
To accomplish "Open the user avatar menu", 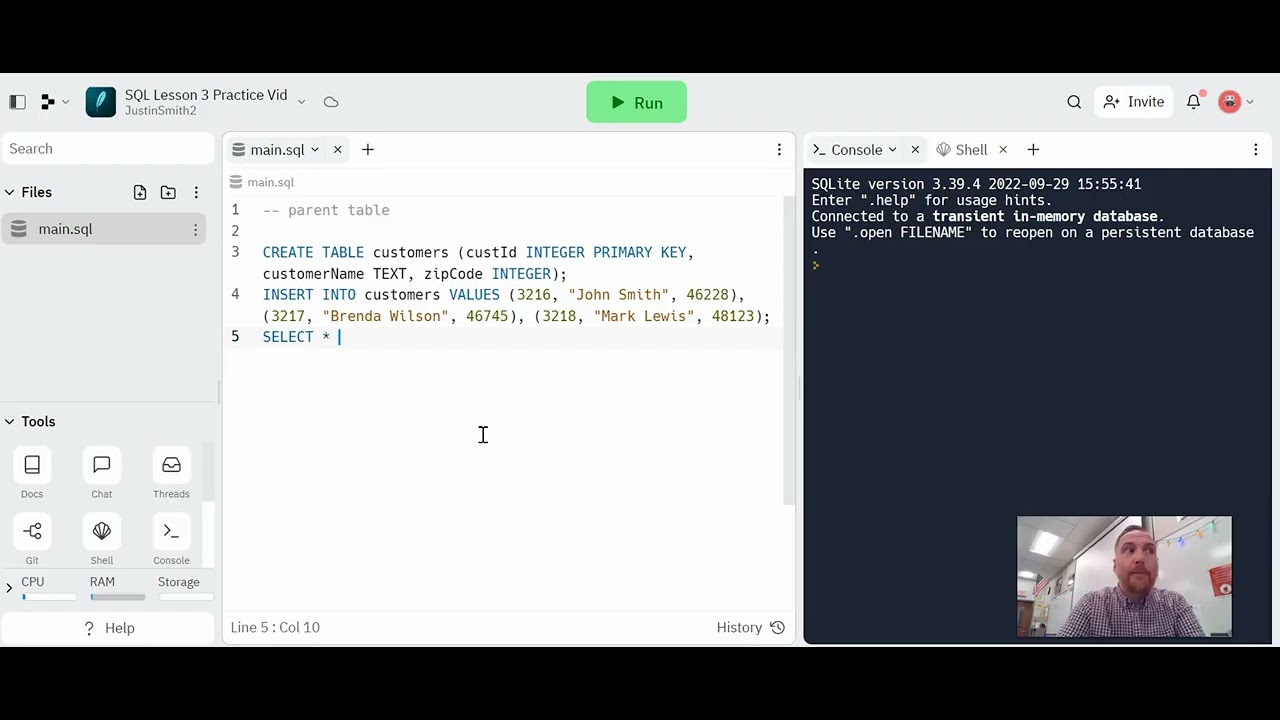I will point(1230,102).
